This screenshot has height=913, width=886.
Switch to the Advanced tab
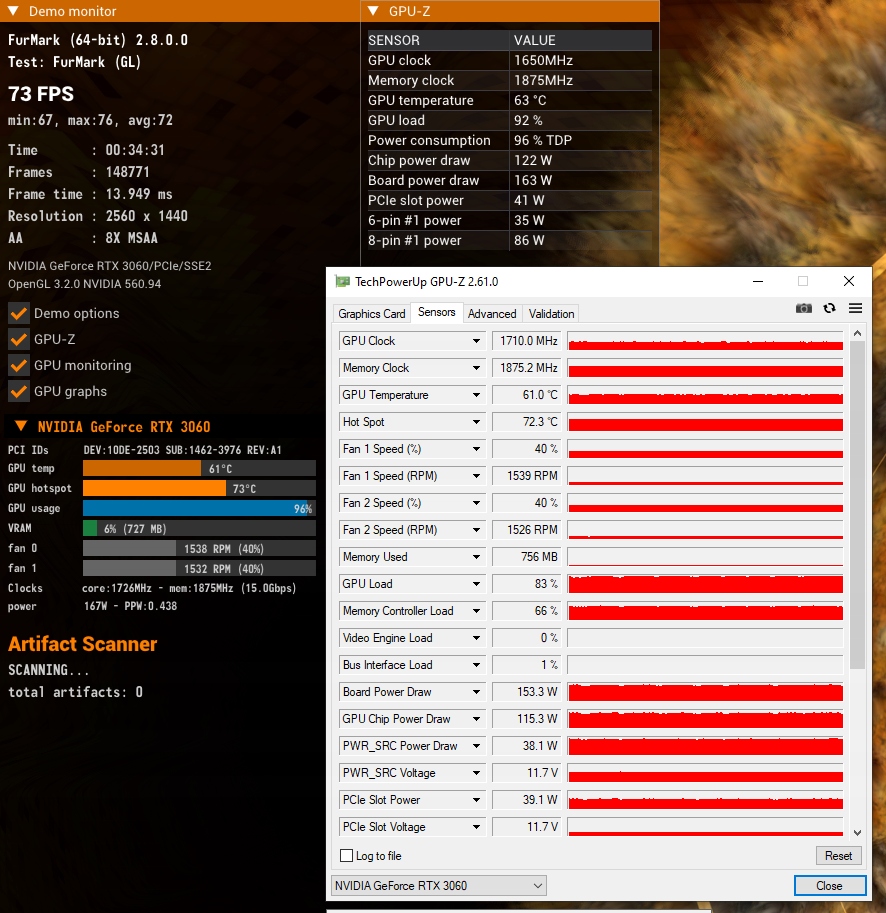click(492, 314)
